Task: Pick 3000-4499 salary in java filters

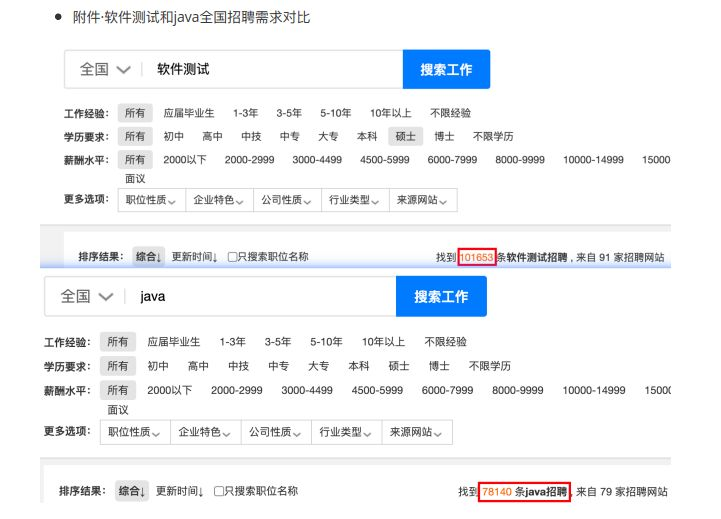Action: click(307, 391)
